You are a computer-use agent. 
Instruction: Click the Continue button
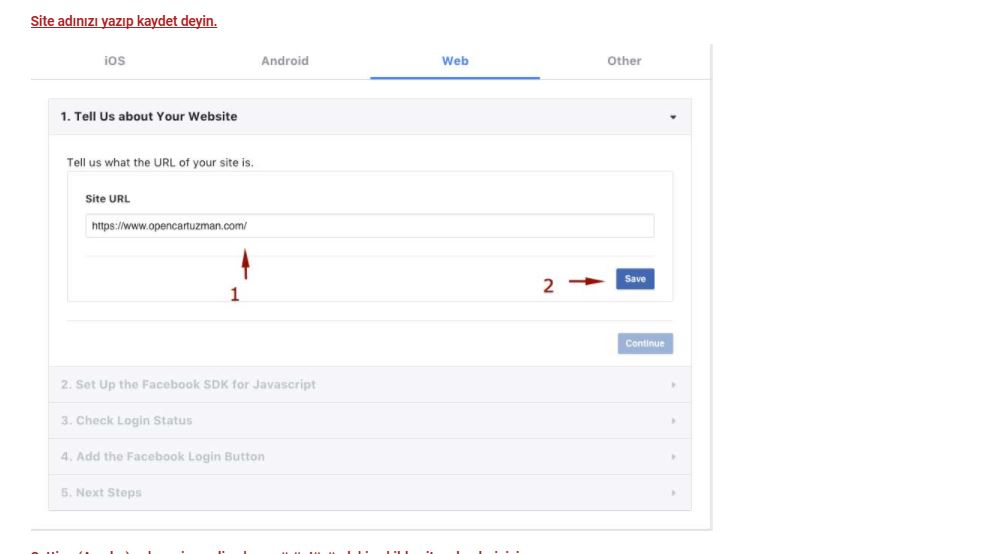tap(645, 343)
